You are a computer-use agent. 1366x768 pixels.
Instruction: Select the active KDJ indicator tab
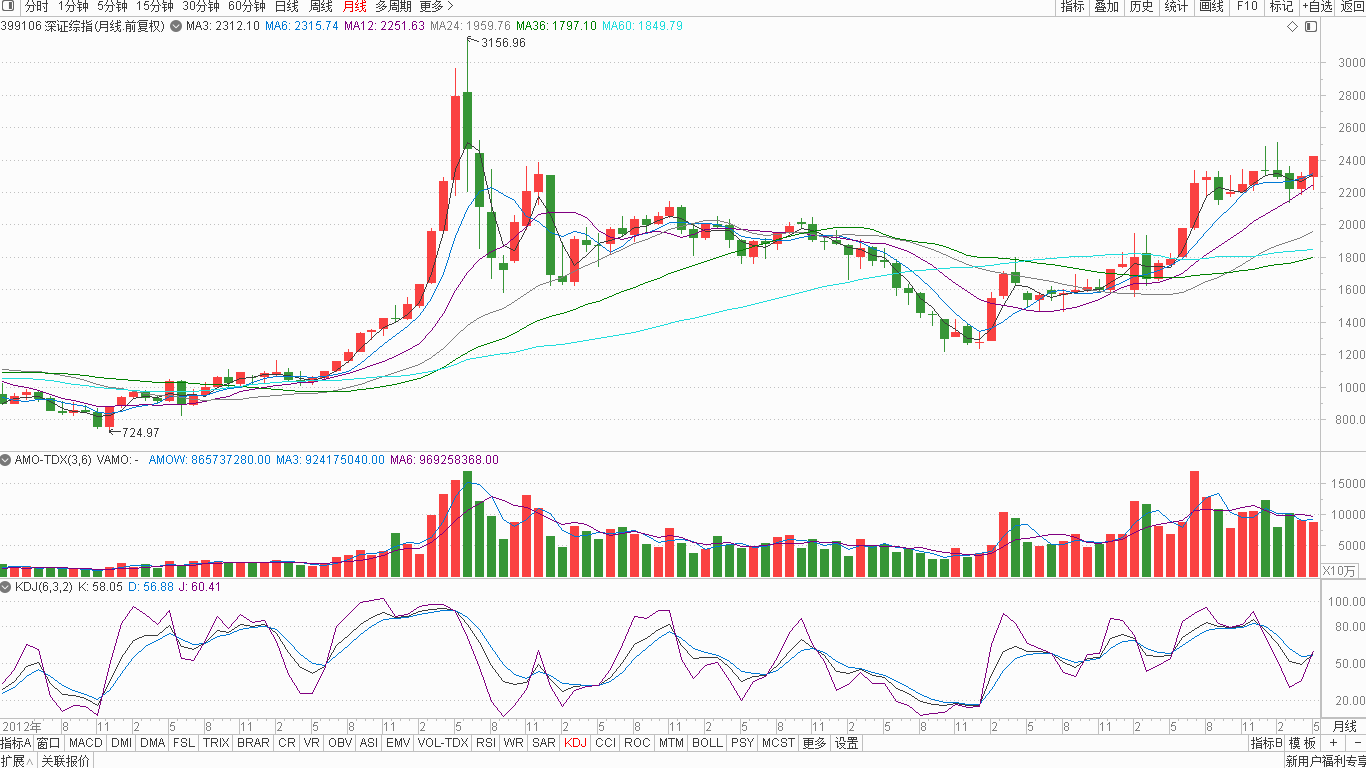click(575, 743)
